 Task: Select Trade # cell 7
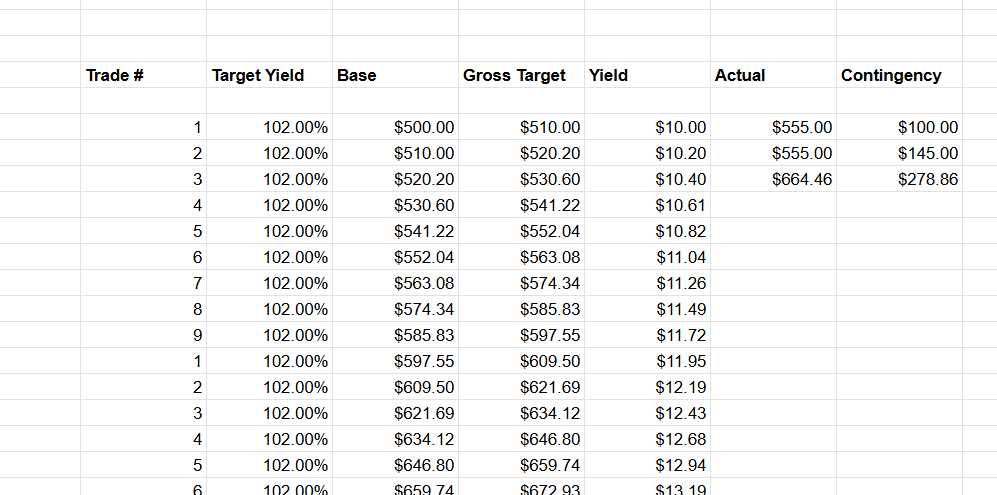coord(143,283)
